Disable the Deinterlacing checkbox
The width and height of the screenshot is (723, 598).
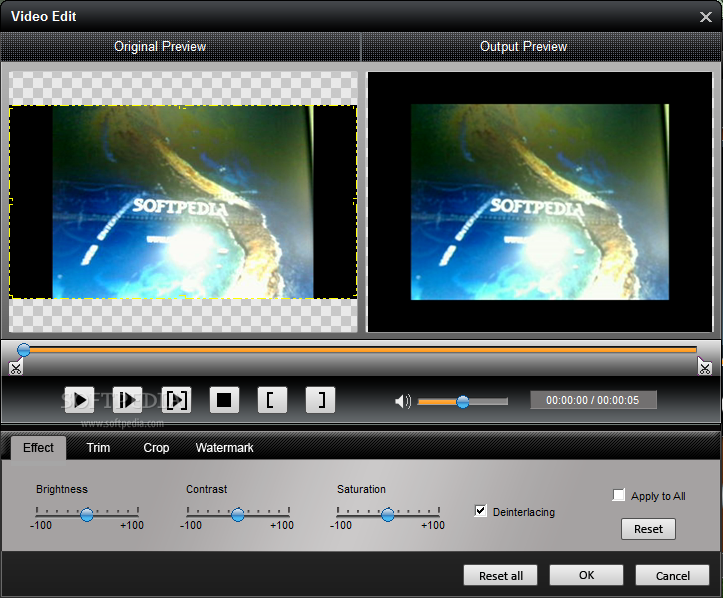click(480, 511)
